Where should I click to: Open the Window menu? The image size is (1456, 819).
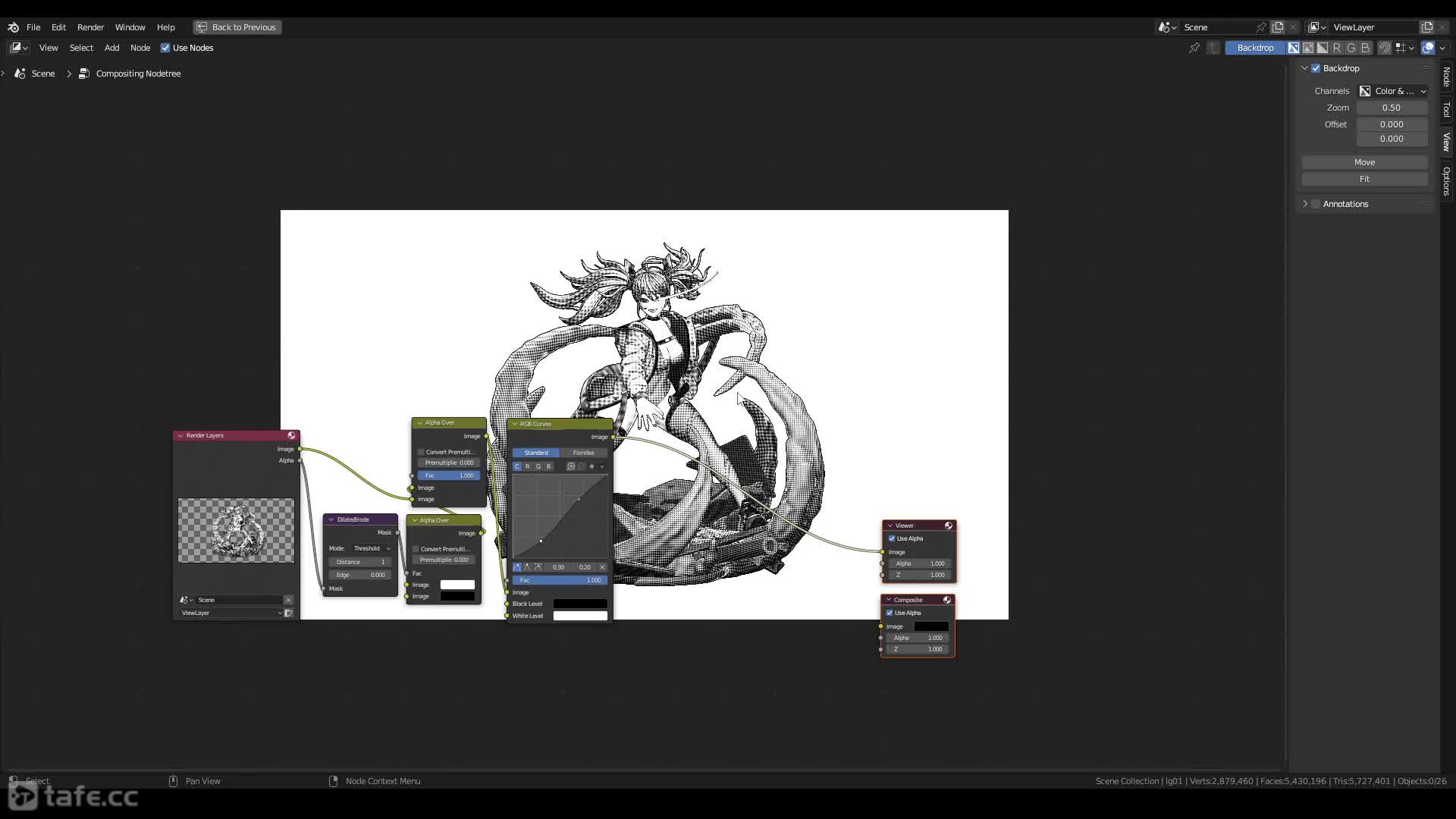click(x=130, y=27)
